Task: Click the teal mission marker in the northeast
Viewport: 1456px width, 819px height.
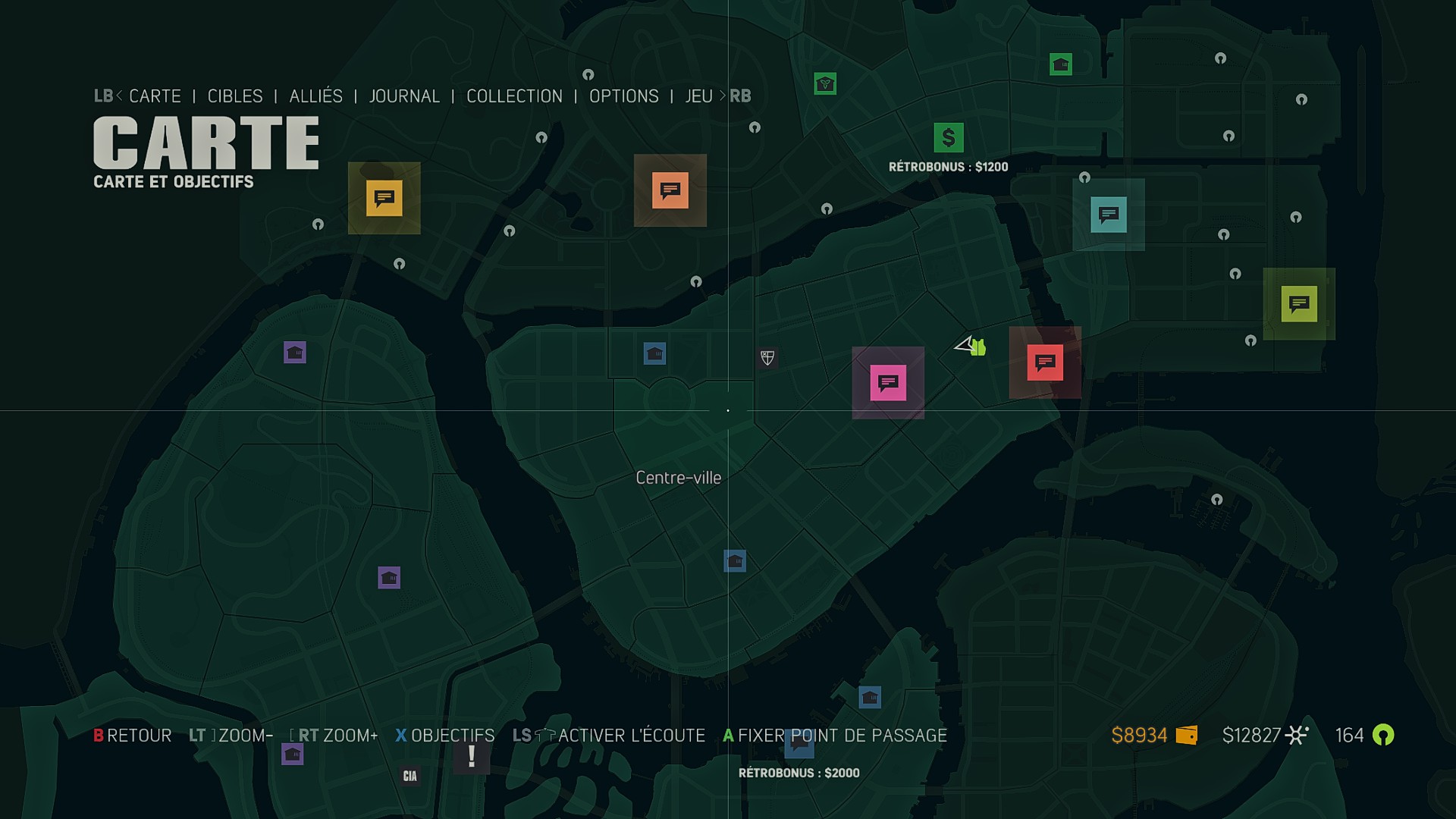Action: tap(1108, 215)
